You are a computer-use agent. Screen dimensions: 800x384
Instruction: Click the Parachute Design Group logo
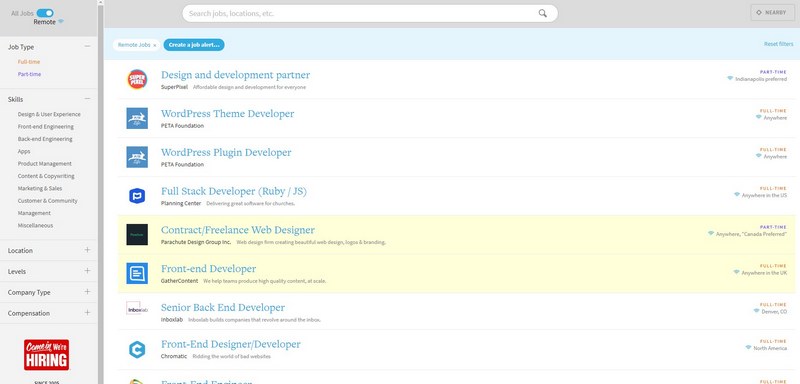click(x=137, y=235)
